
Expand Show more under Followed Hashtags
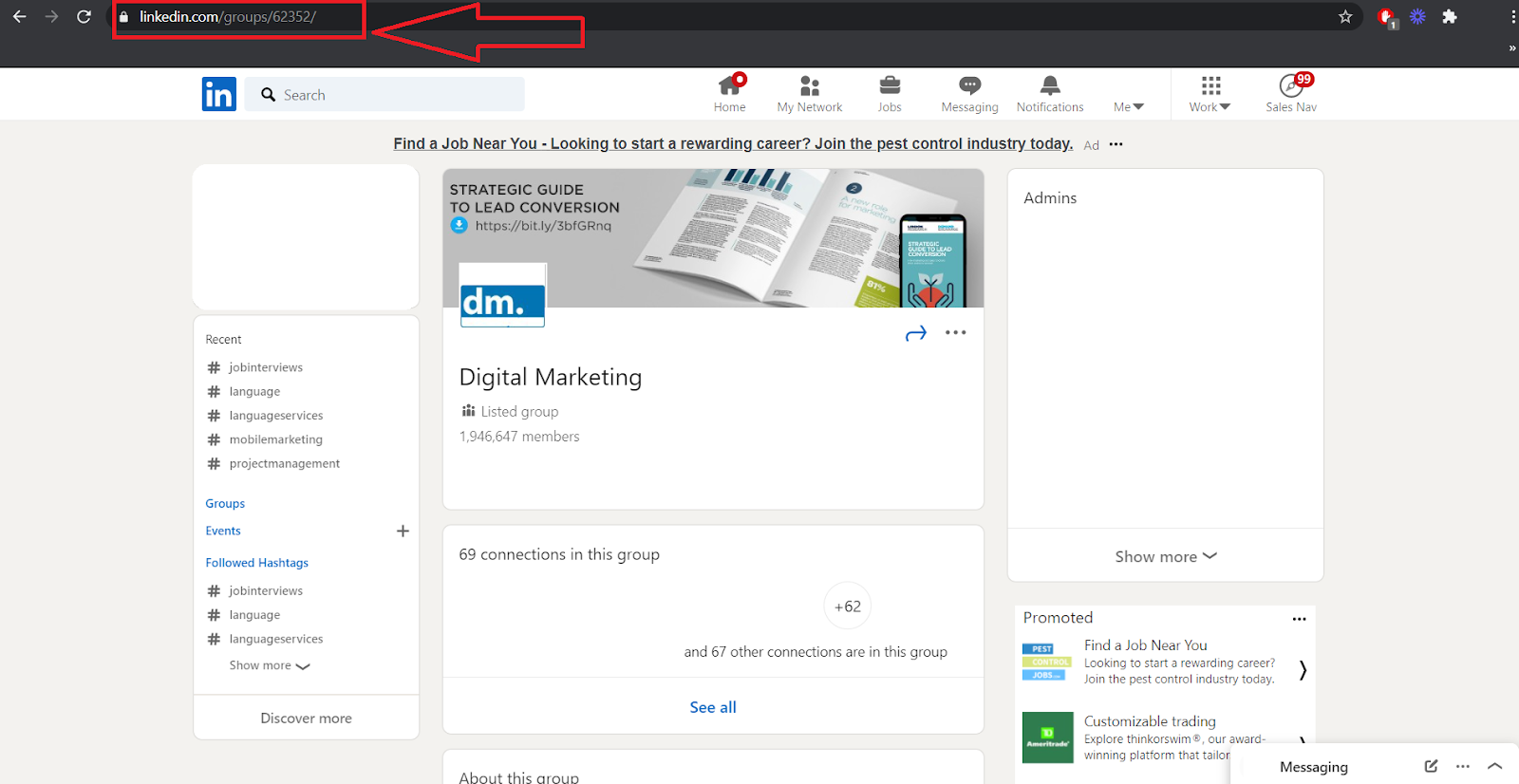coord(270,665)
